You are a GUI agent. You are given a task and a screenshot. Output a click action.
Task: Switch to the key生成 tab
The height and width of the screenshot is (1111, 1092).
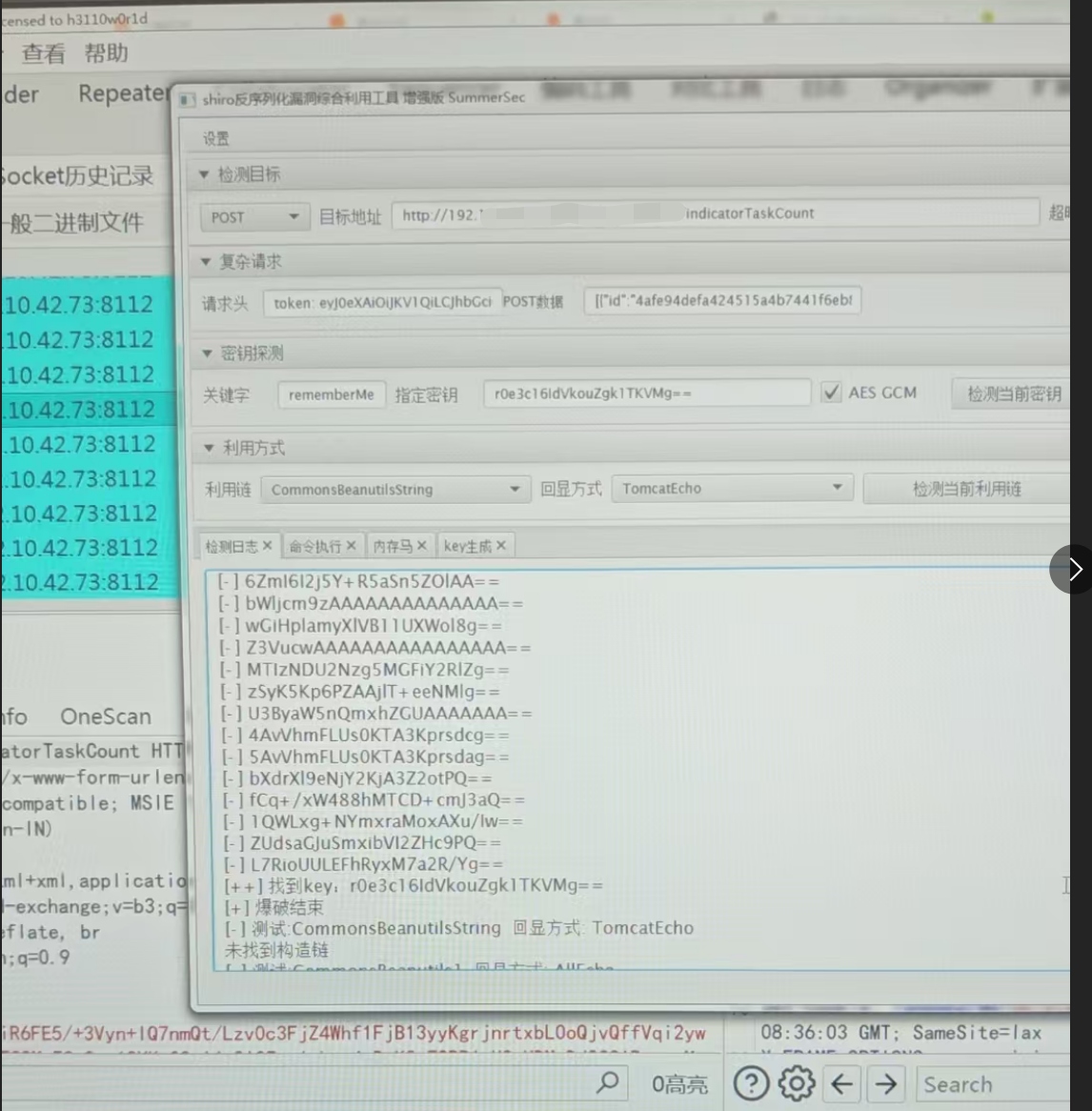(x=467, y=546)
